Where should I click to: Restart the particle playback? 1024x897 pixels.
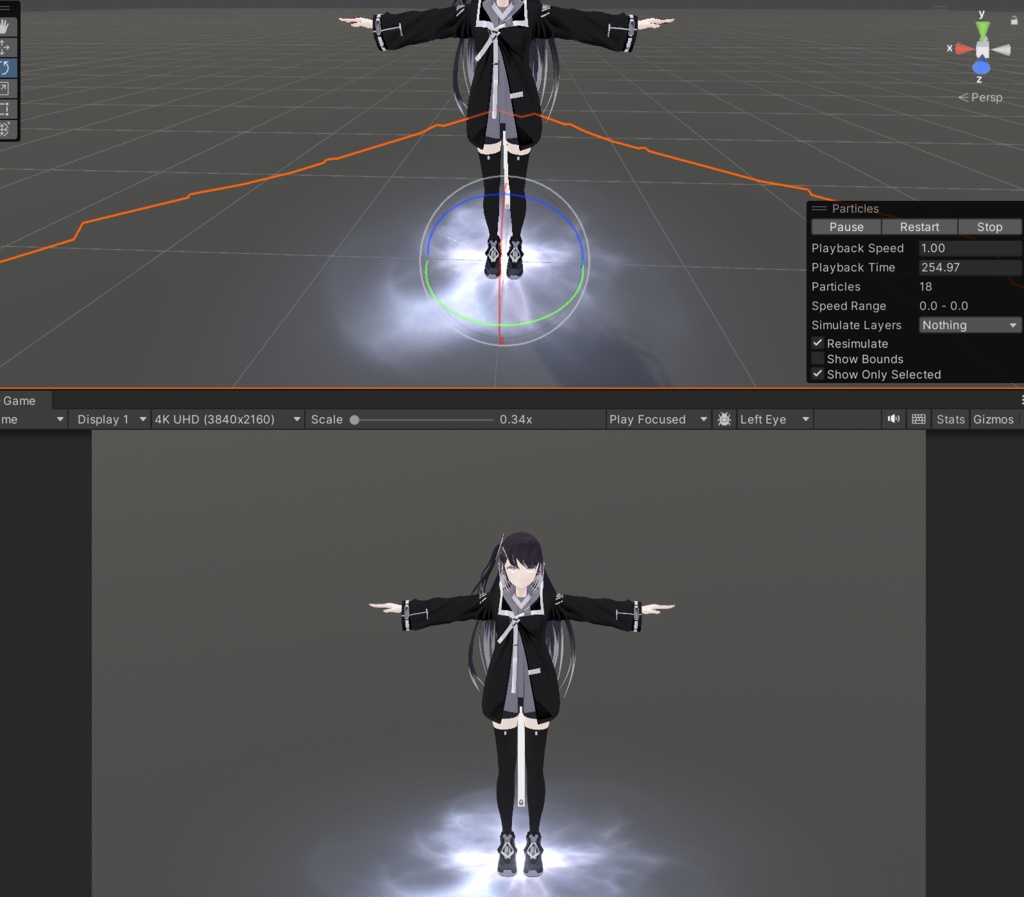pyautogui.click(x=918, y=227)
